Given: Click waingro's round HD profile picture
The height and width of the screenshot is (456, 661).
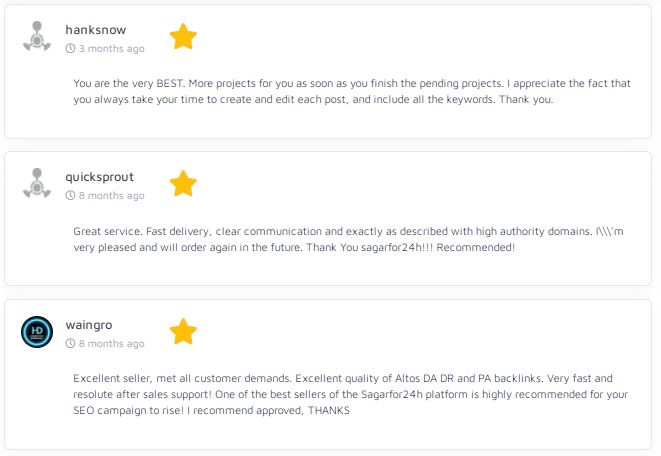Looking at the screenshot, I should point(37,332).
